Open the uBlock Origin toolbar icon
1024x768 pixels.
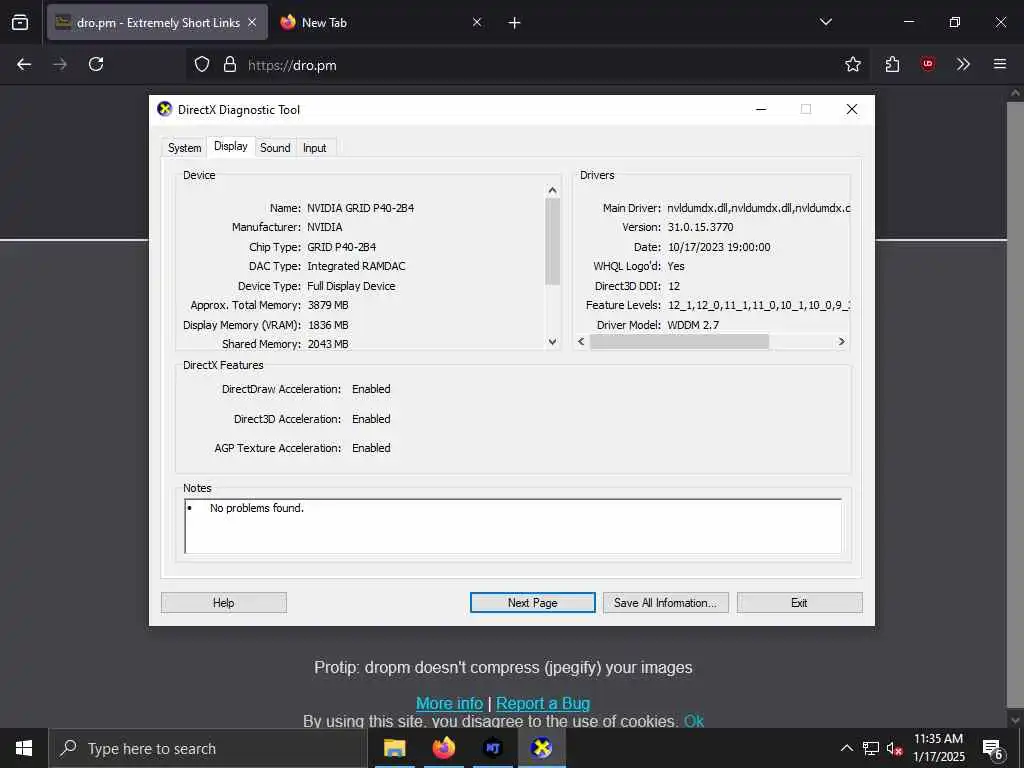[x=927, y=64]
